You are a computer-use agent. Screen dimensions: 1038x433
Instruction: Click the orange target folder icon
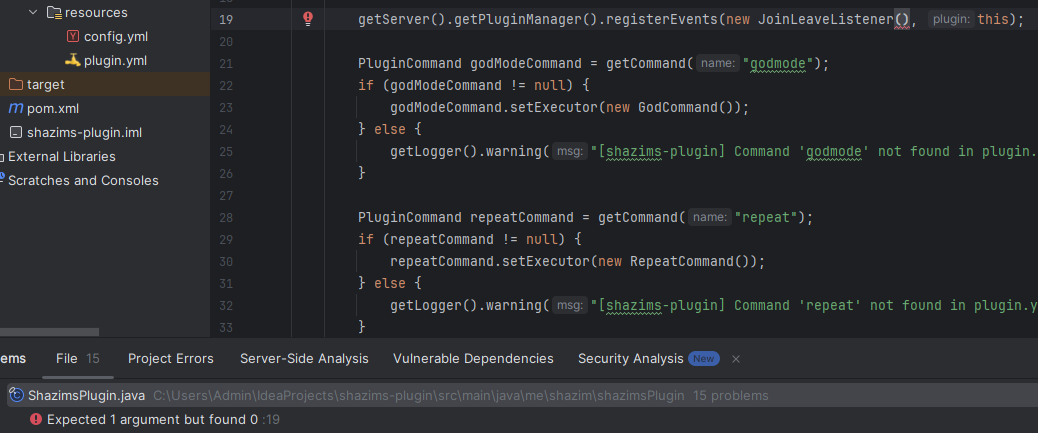point(16,85)
